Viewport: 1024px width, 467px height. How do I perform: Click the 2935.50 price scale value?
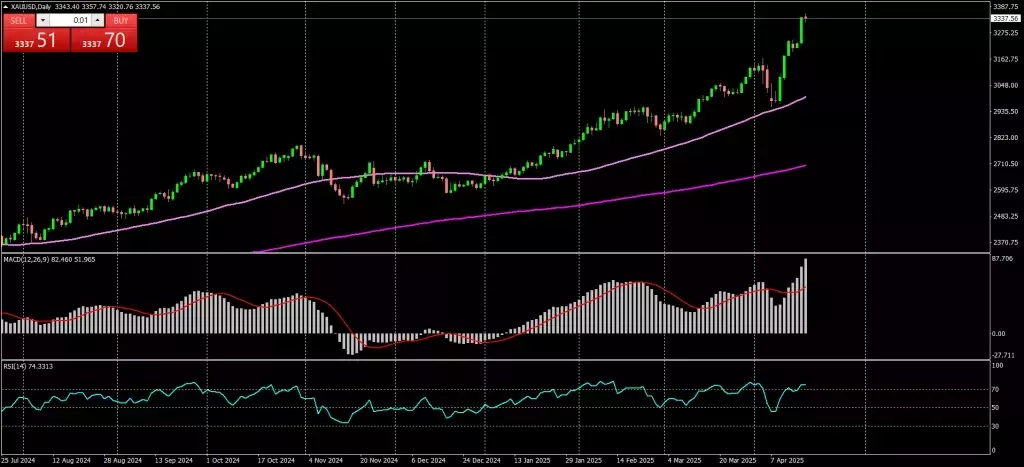point(1006,112)
